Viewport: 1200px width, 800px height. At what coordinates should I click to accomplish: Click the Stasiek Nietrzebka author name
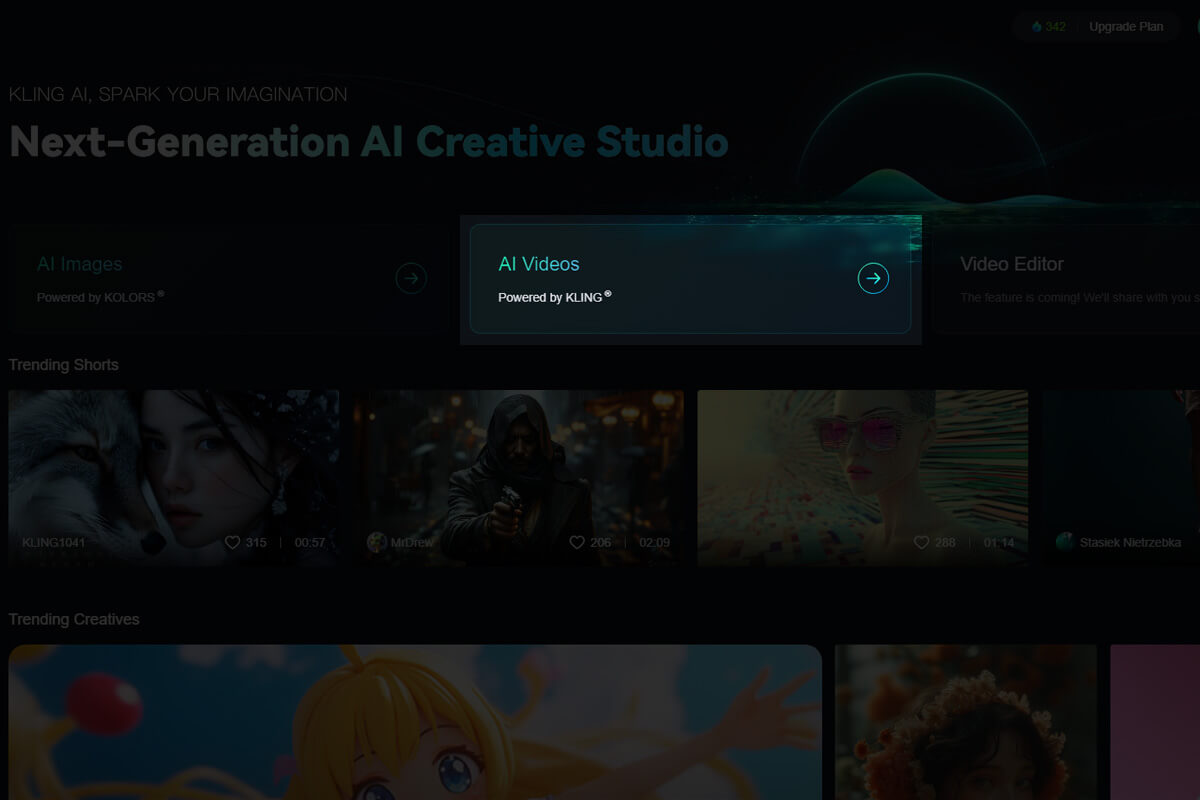1130,542
